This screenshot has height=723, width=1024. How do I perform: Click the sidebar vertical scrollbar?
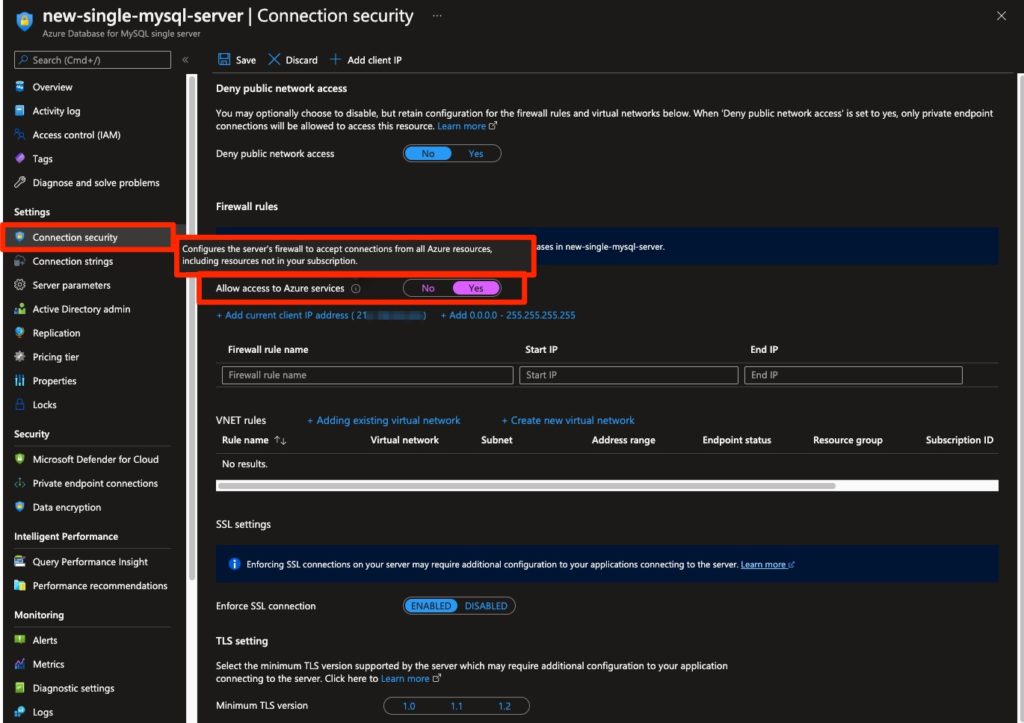pos(191,327)
